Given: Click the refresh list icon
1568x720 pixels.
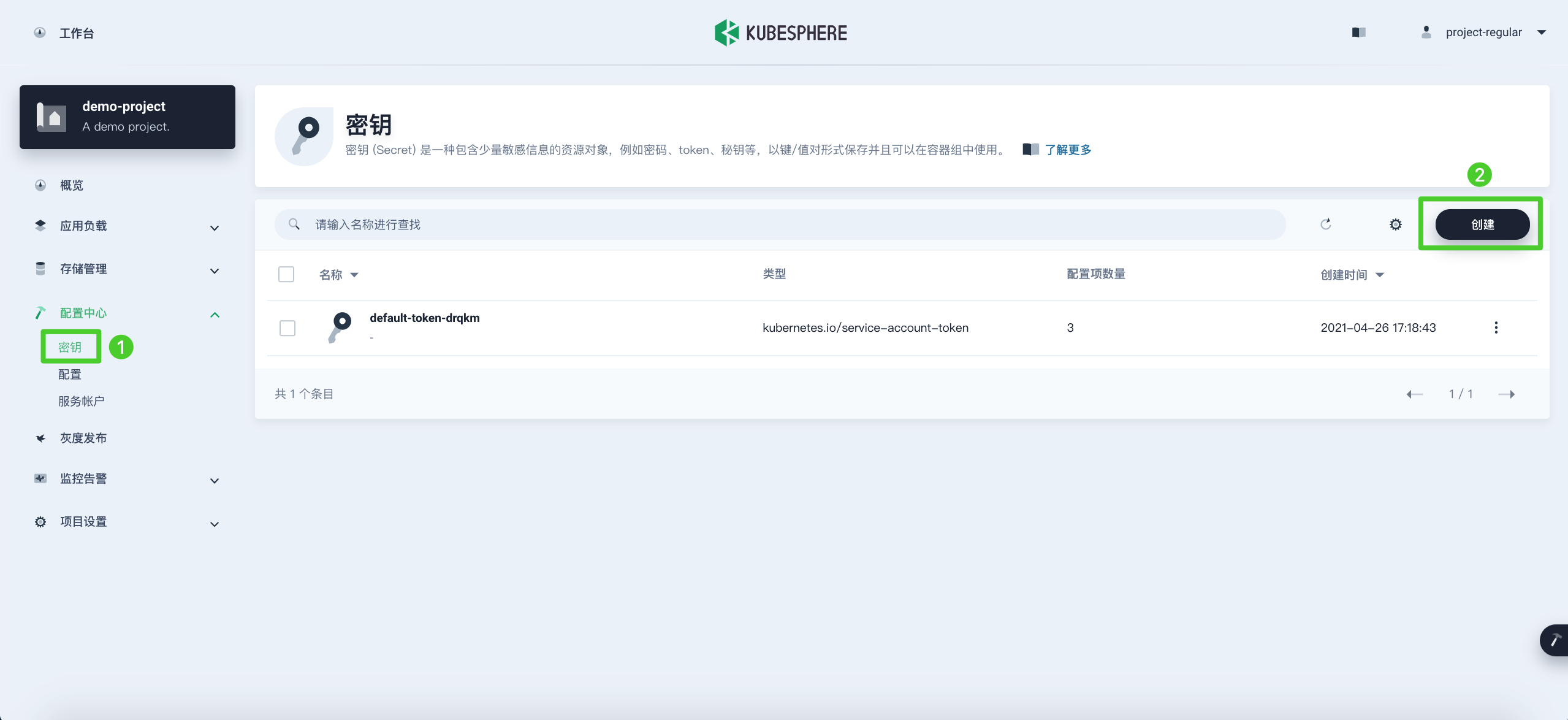Looking at the screenshot, I should (x=1325, y=224).
